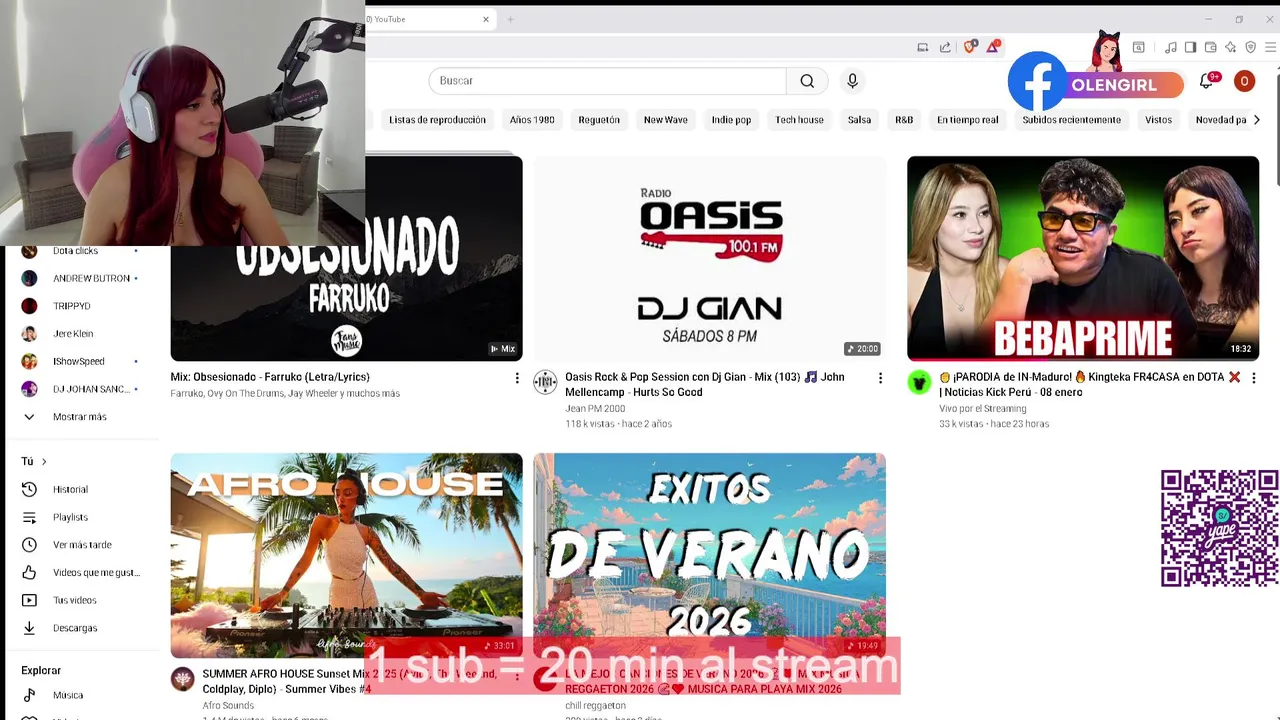1280x720 pixels.
Task: Select the Listas de reproducción chip
Action: point(437,120)
